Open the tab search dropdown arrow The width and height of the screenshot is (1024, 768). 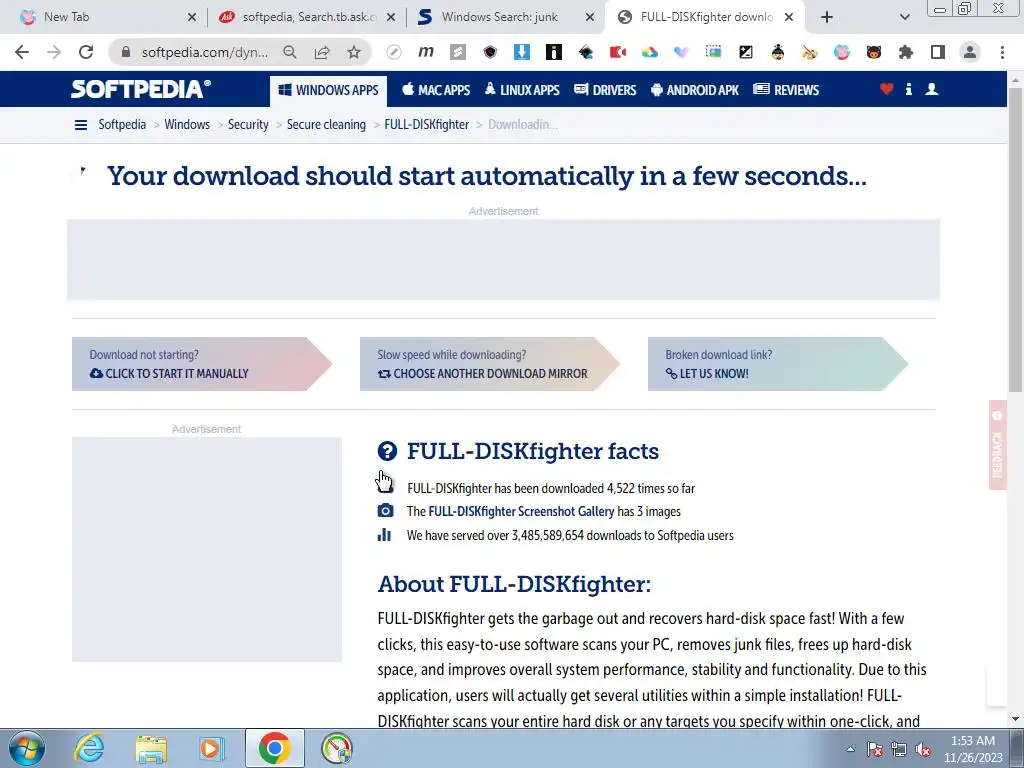point(904,17)
